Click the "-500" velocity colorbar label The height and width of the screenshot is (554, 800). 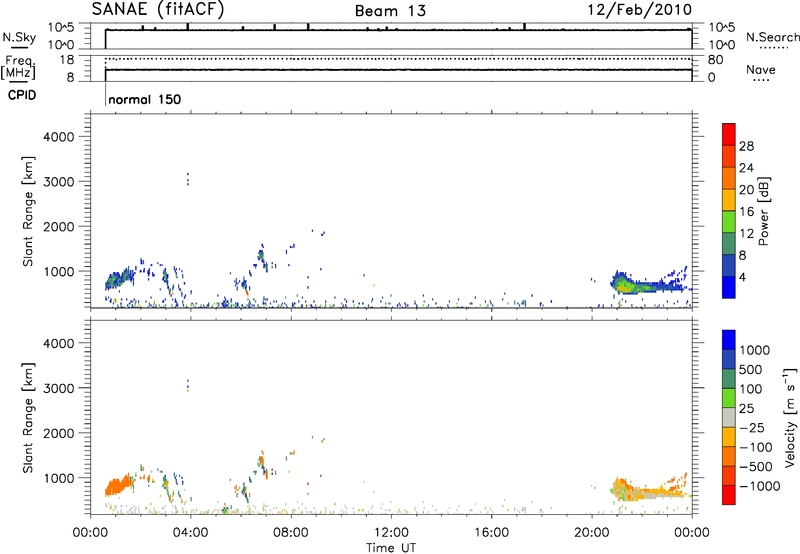(x=756, y=466)
